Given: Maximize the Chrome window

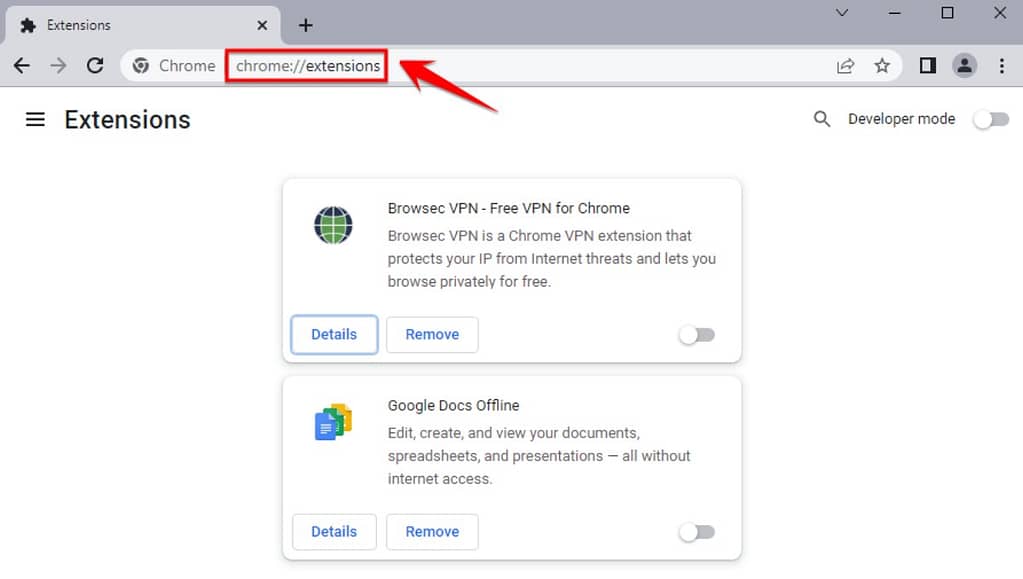Looking at the screenshot, I should pos(947,12).
